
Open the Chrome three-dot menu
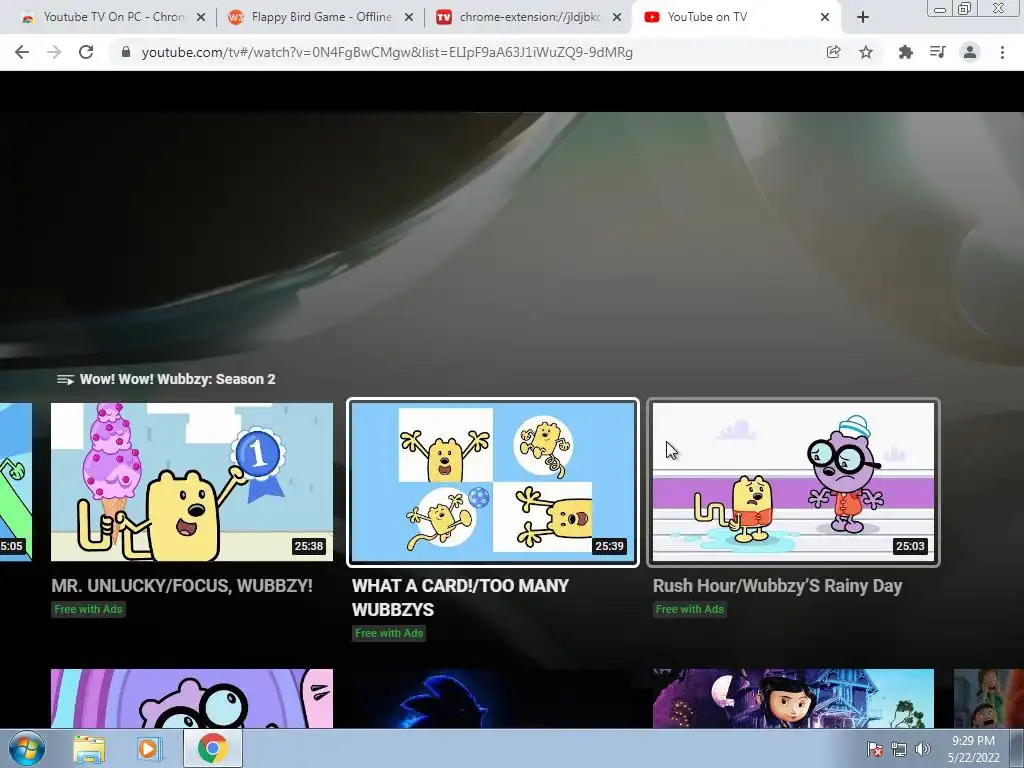pyautogui.click(x=1002, y=52)
